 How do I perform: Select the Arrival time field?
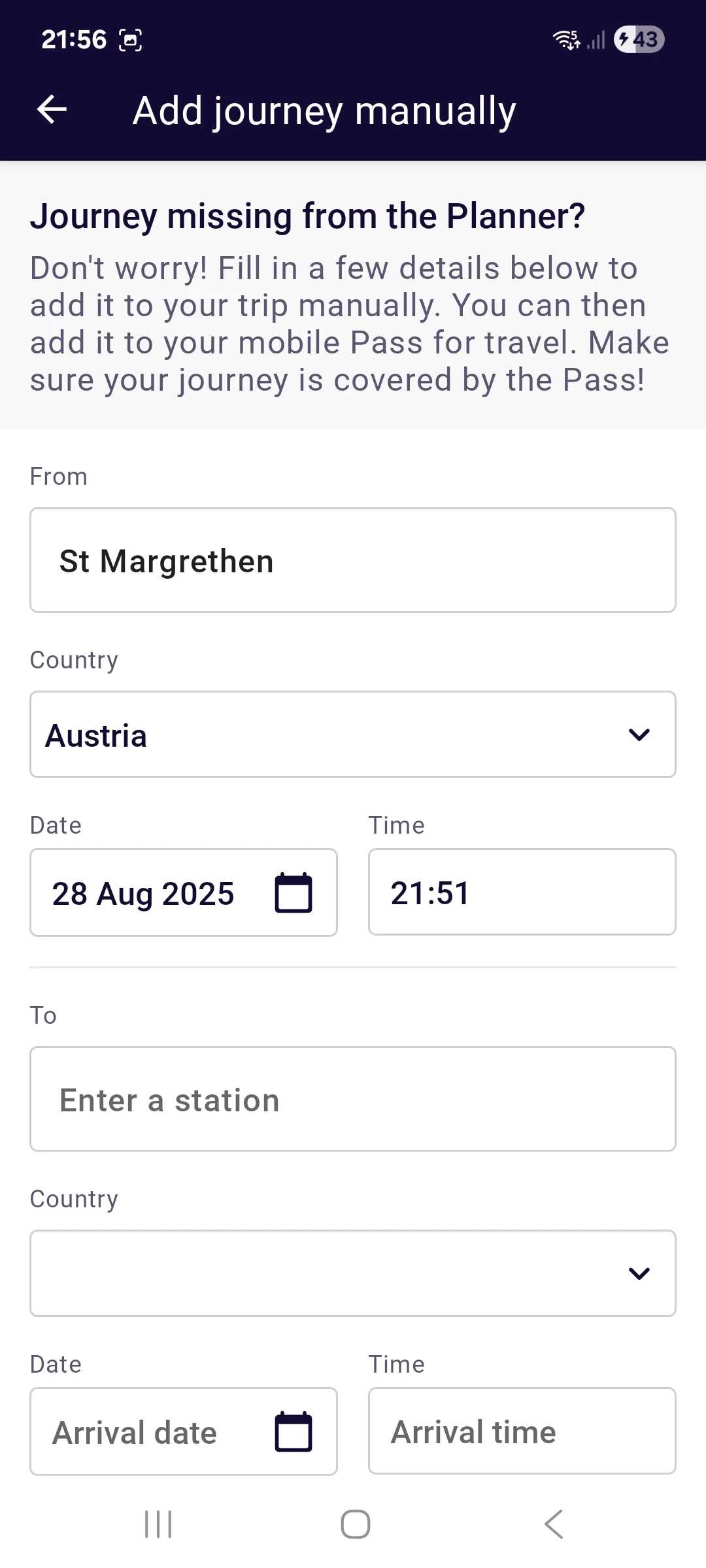tap(522, 1431)
